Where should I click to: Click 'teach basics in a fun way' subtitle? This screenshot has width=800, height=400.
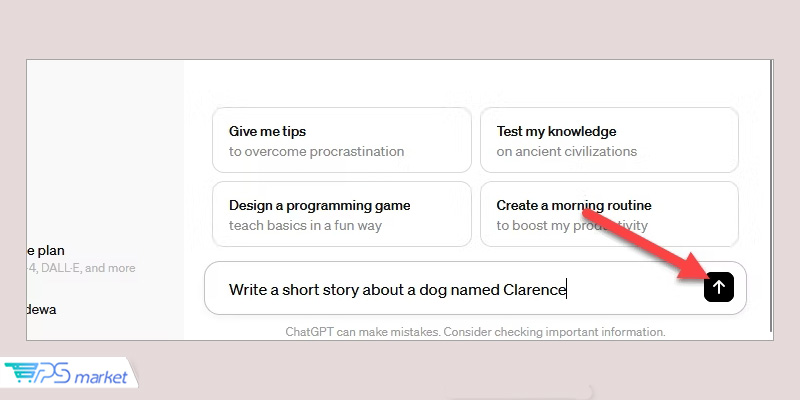[x=305, y=226]
